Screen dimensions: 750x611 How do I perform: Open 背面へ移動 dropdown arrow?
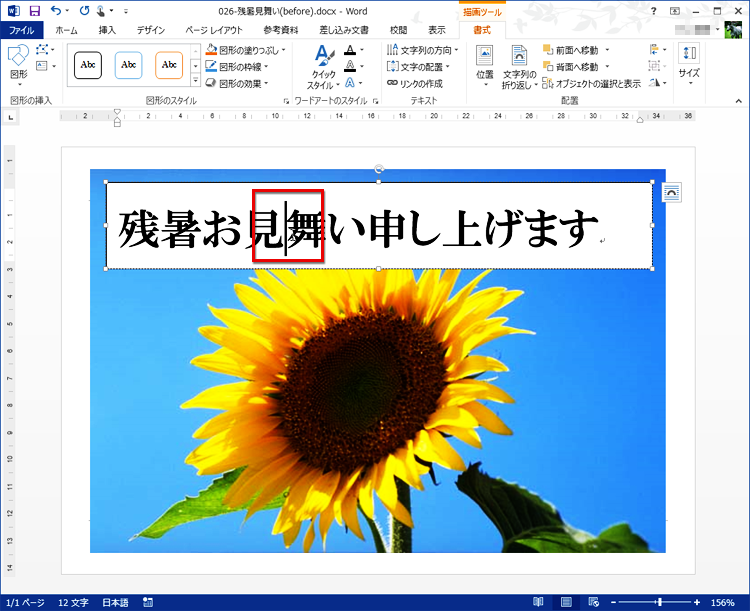click(x=607, y=66)
